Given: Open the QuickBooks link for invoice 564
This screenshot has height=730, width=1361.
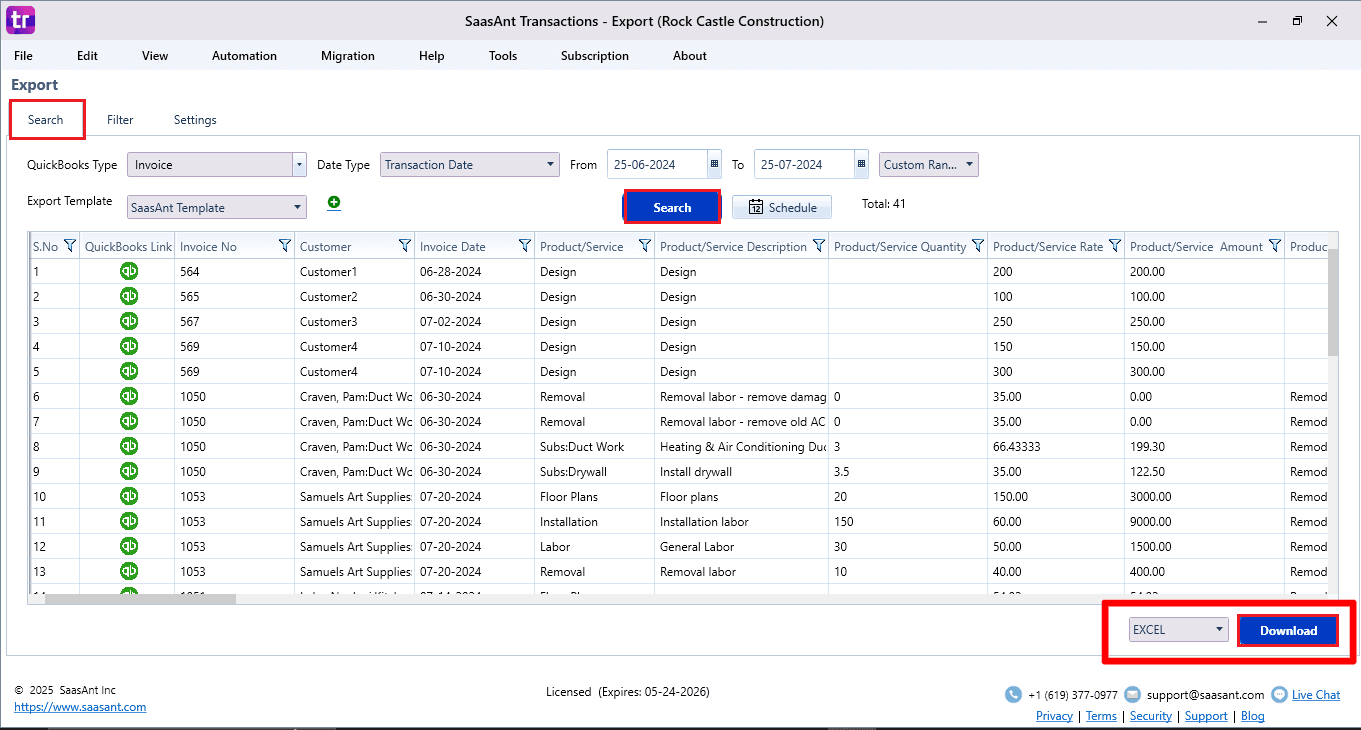Looking at the screenshot, I should coord(128,271).
